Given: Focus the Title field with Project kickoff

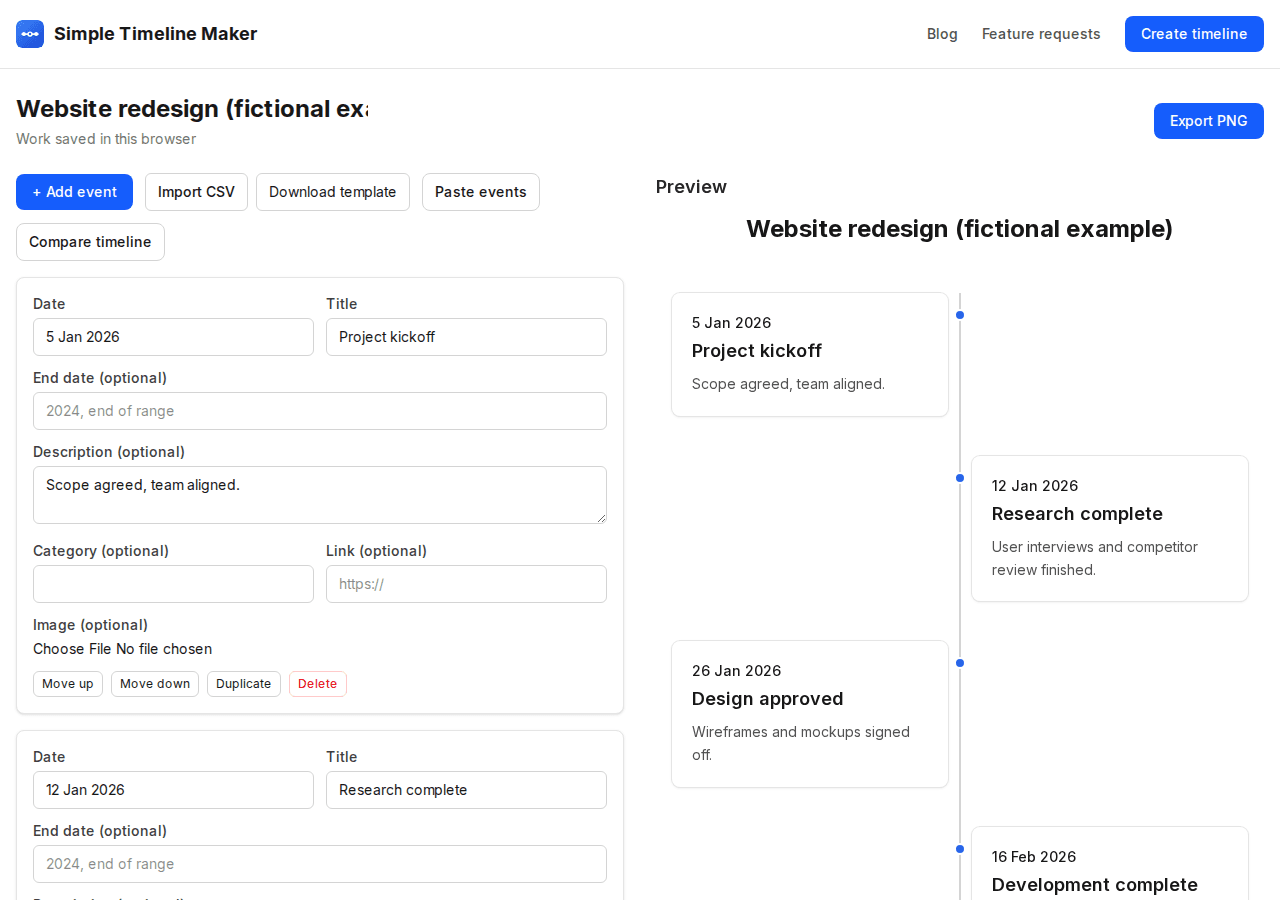Looking at the screenshot, I should click(466, 337).
